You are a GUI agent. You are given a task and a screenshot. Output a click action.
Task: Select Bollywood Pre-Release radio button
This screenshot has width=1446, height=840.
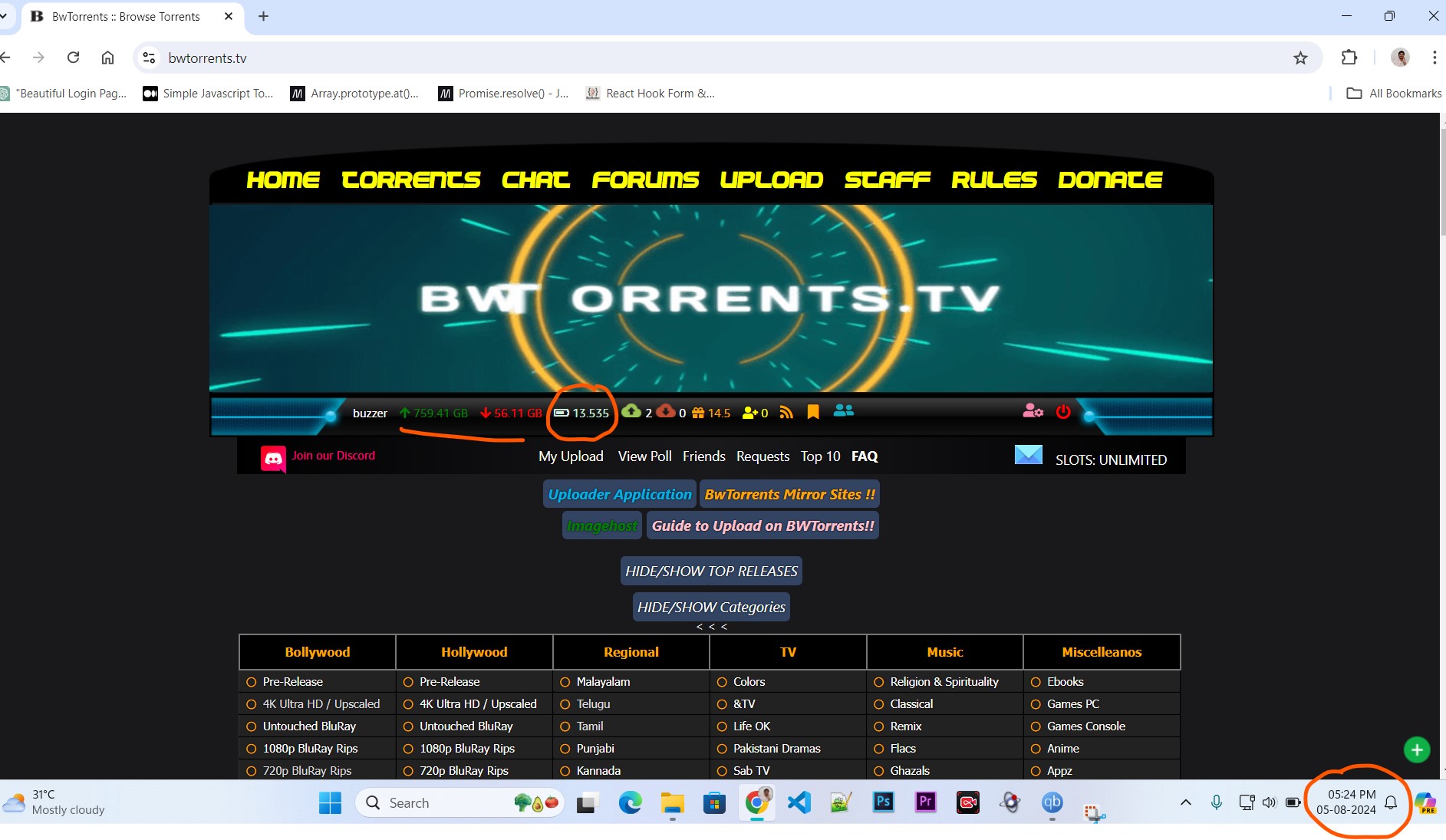(x=251, y=682)
